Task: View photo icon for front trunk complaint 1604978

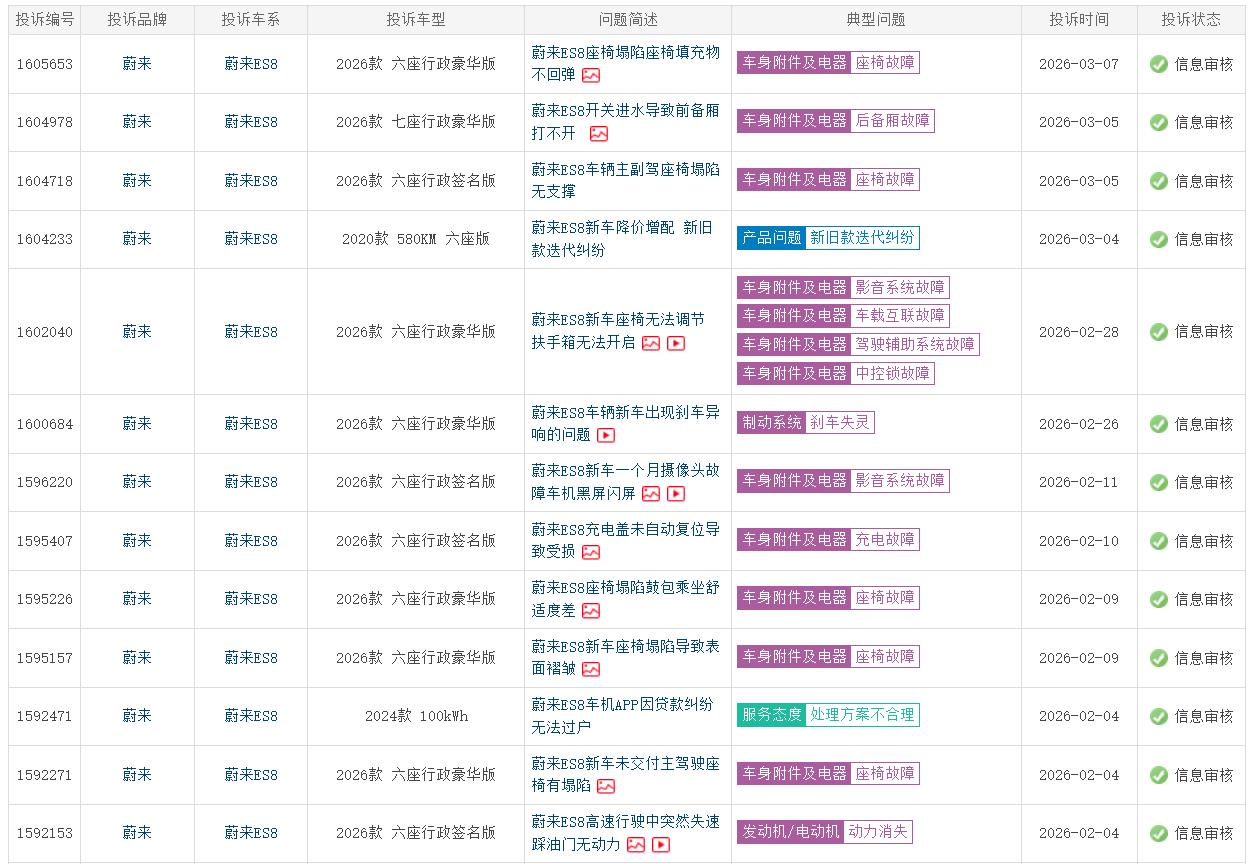Action: (x=600, y=133)
